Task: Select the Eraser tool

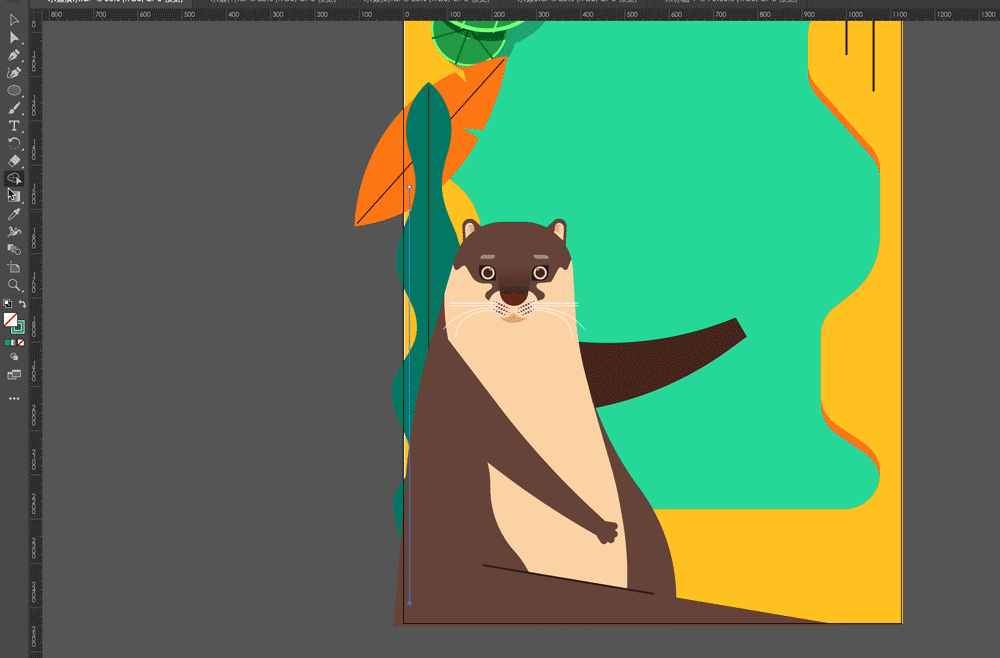Action: [14, 161]
